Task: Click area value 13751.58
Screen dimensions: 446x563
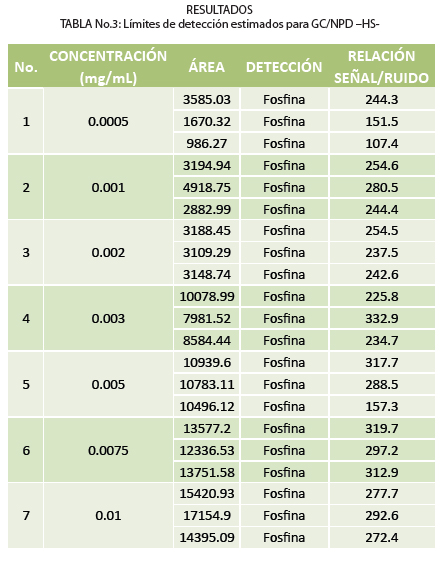Action: click(207, 473)
